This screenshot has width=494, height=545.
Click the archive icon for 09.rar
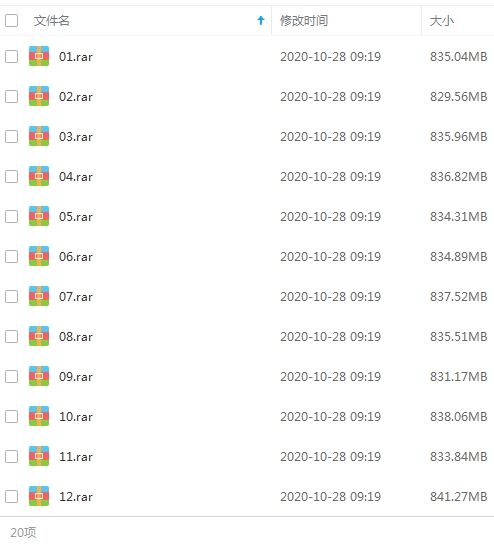(39, 376)
